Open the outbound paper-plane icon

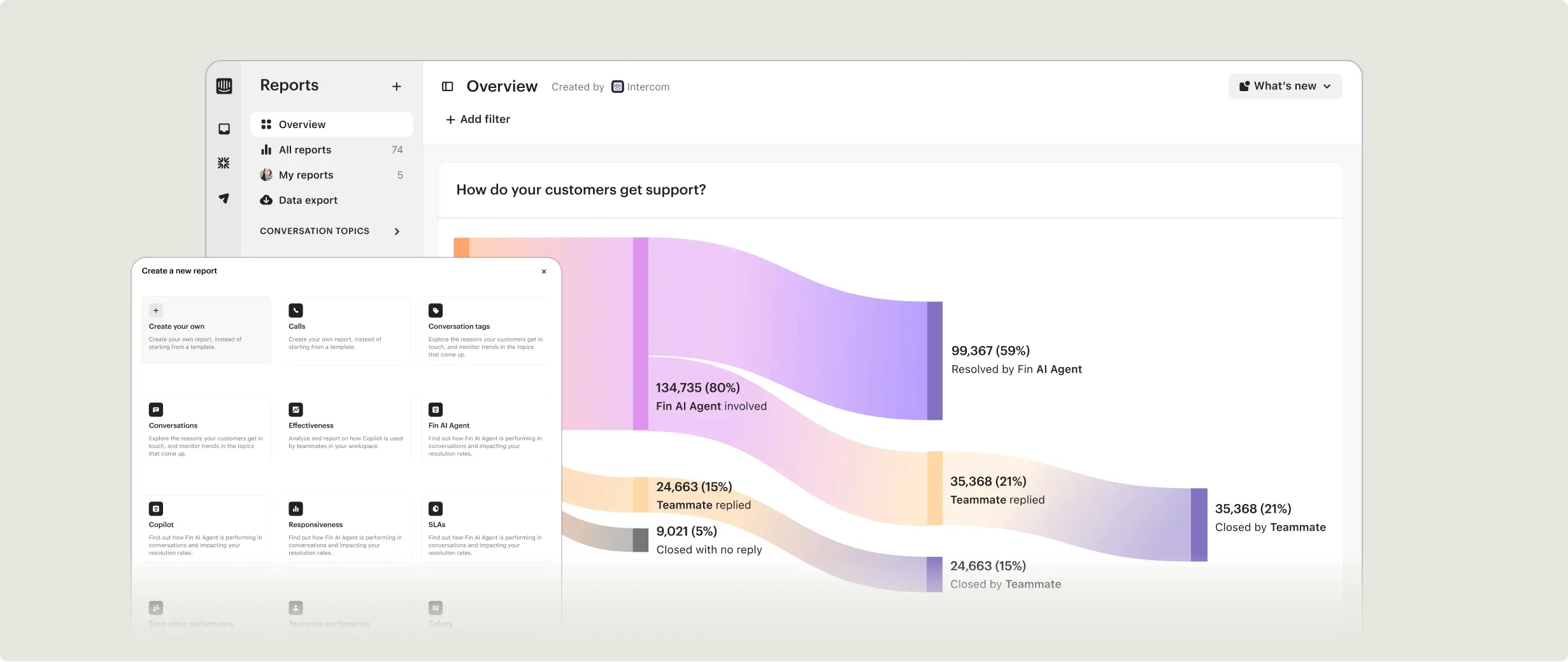pyautogui.click(x=224, y=198)
